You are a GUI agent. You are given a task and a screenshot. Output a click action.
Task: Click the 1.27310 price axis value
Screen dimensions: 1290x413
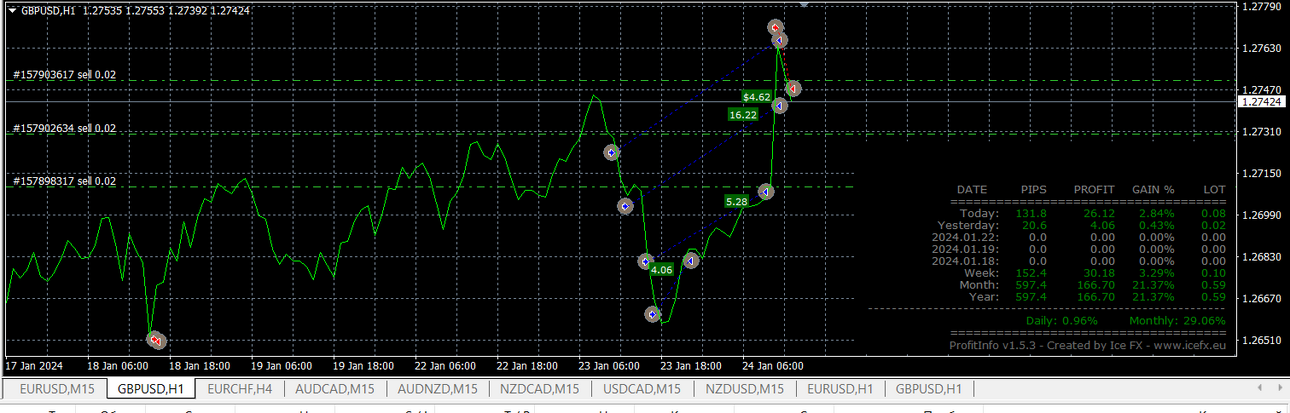coord(1261,132)
